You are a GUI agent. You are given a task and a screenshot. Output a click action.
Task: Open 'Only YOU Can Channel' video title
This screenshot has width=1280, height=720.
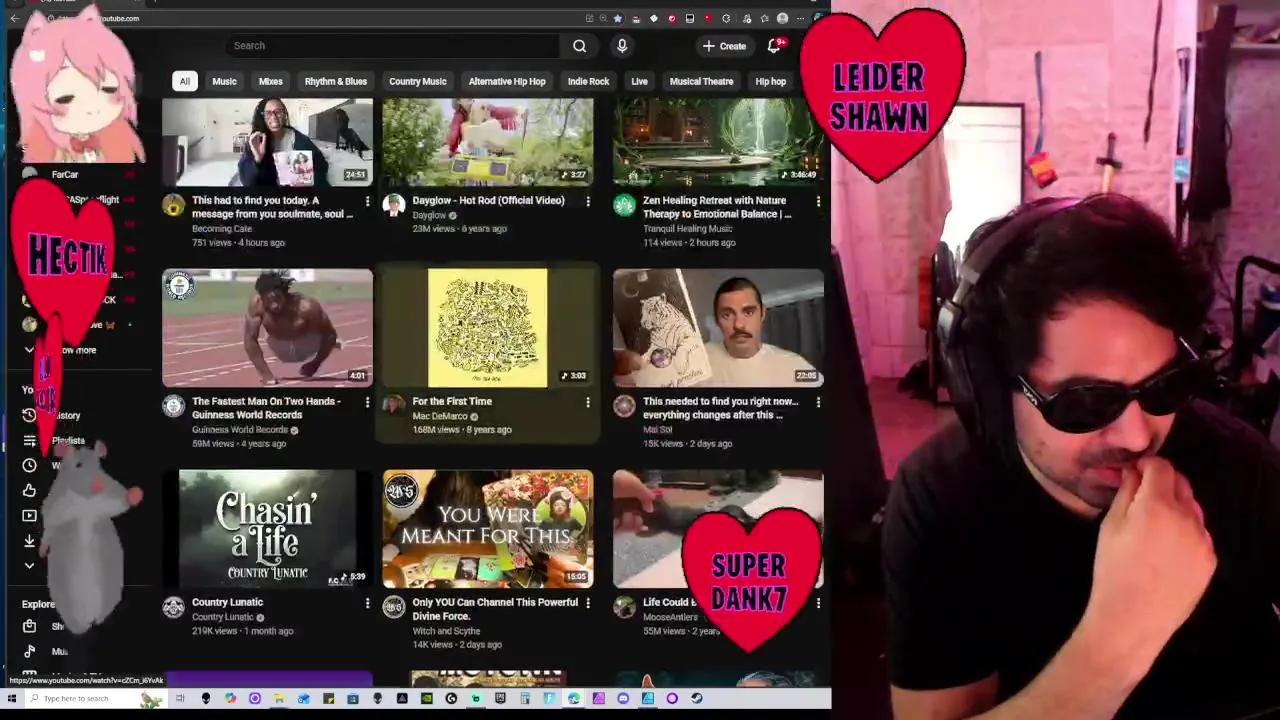(x=495, y=609)
